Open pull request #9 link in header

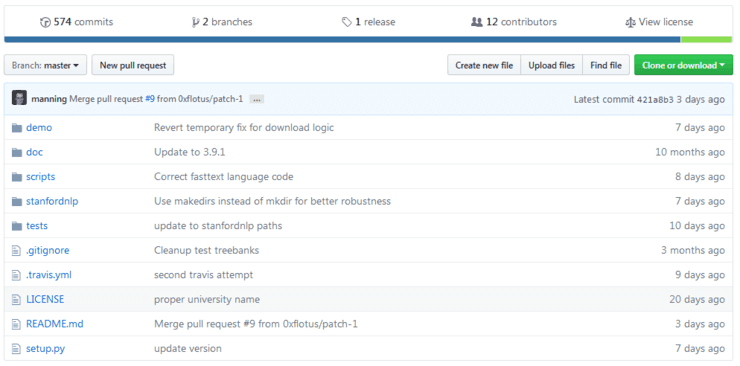coord(150,99)
